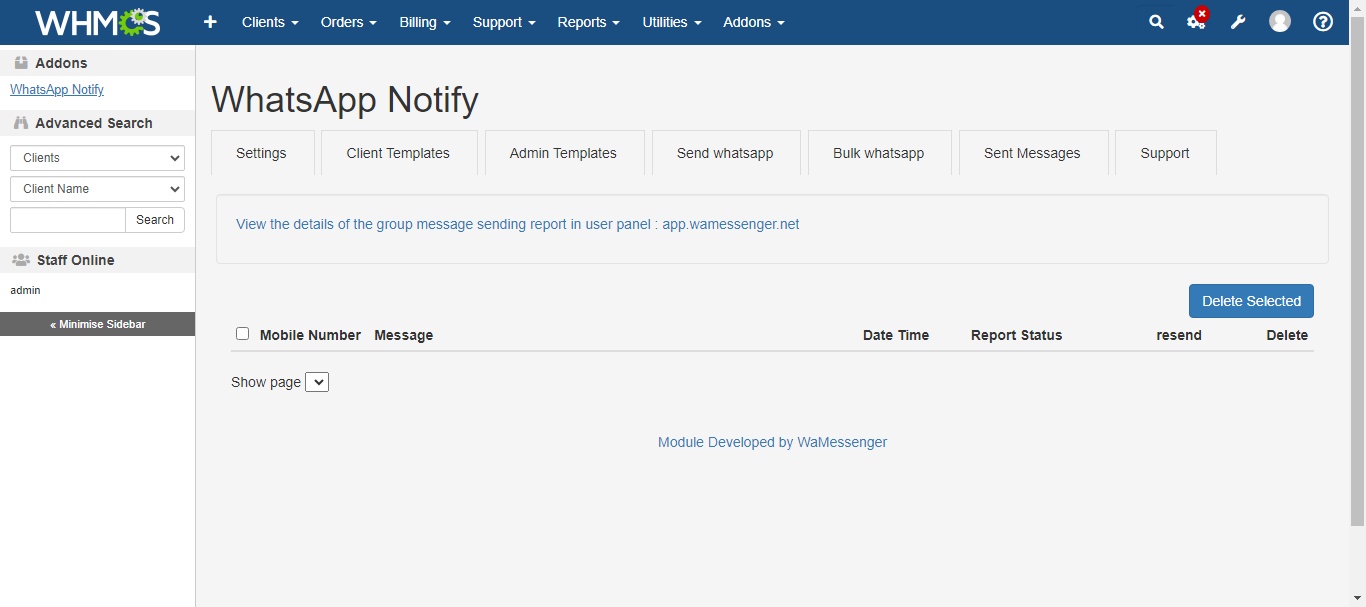The height and width of the screenshot is (607, 1366).
Task: Click the Report Status column header
Action: coord(1016,335)
